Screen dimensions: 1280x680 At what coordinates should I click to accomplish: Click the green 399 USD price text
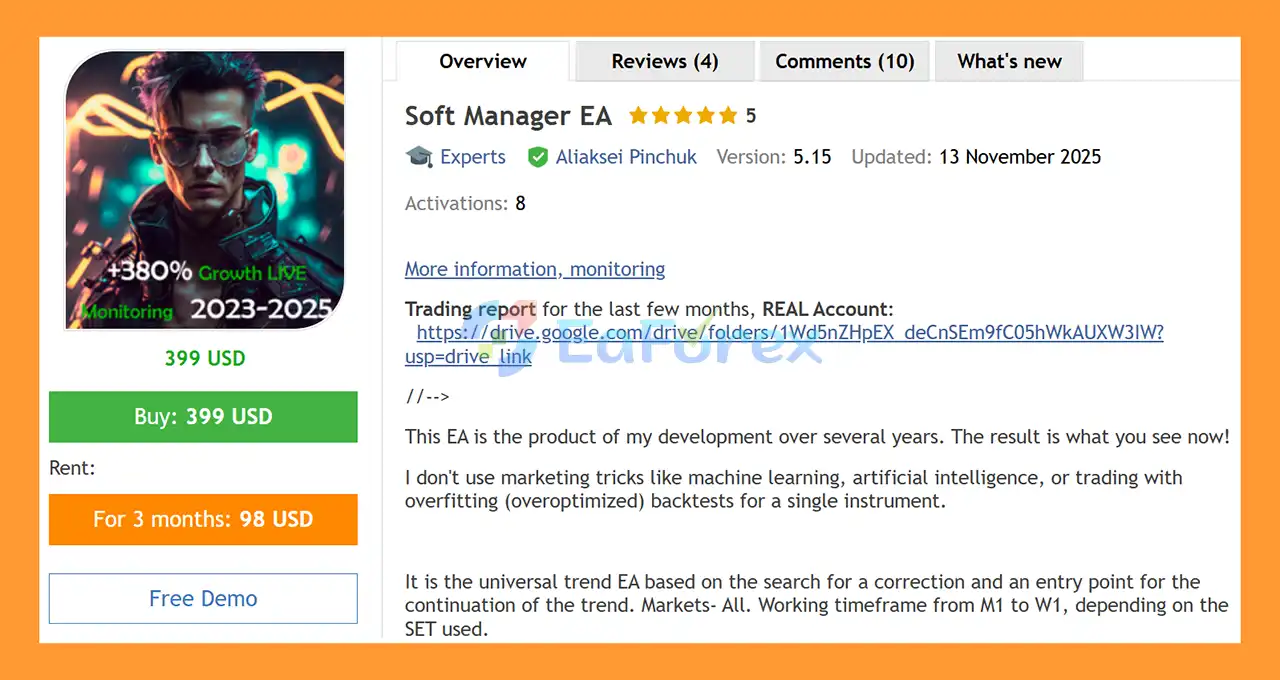pyautogui.click(x=205, y=358)
